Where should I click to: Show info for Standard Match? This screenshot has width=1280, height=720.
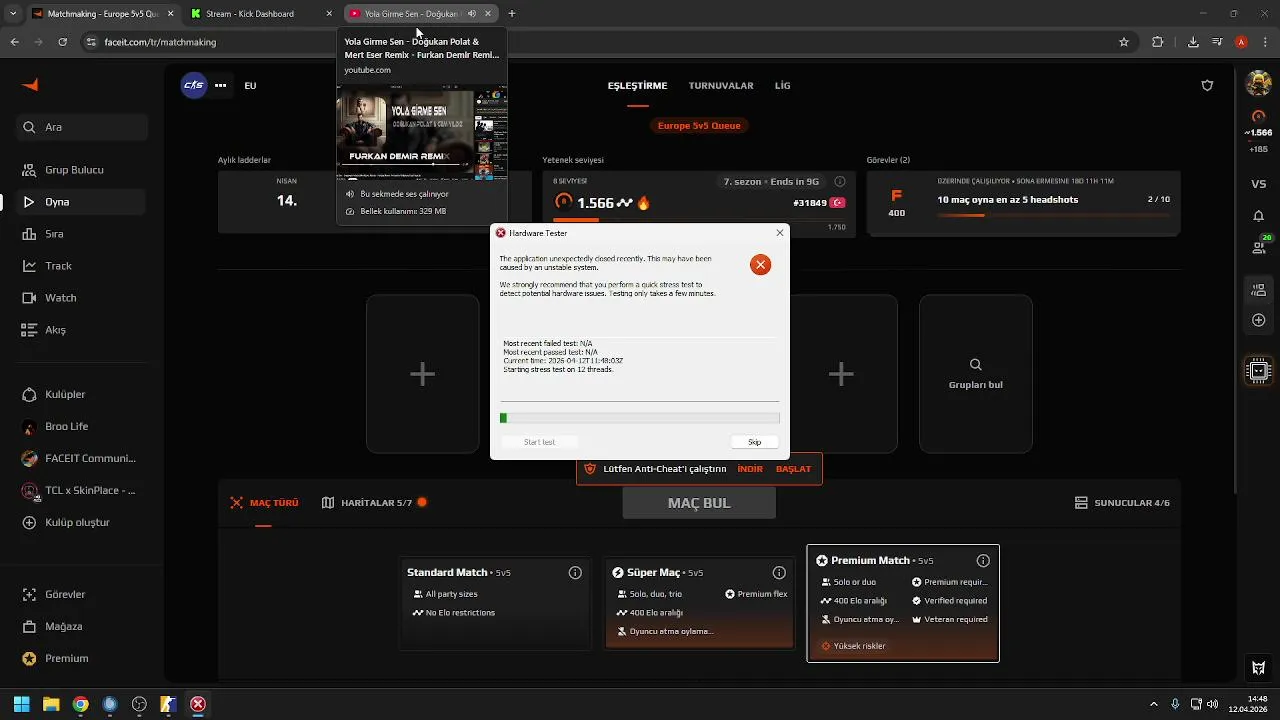(x=575, y=573)
